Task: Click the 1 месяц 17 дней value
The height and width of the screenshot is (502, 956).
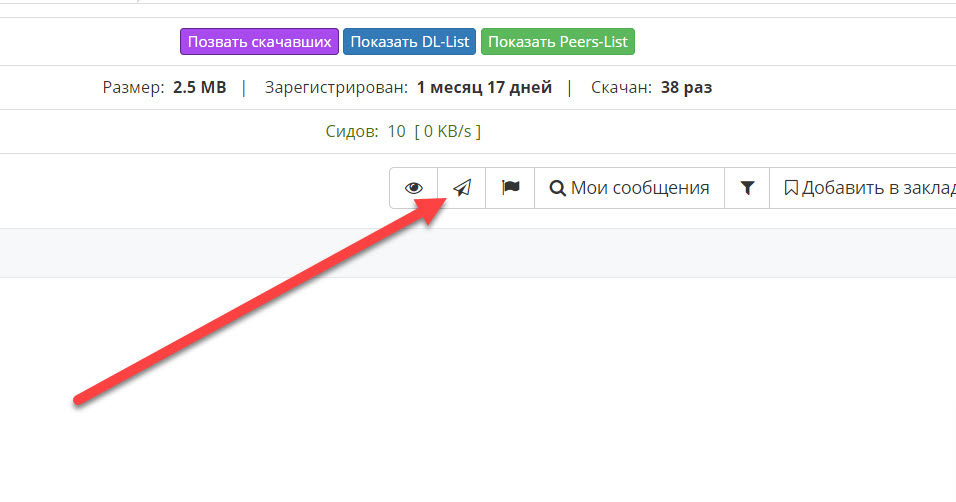Action: (x=484, y=88)
